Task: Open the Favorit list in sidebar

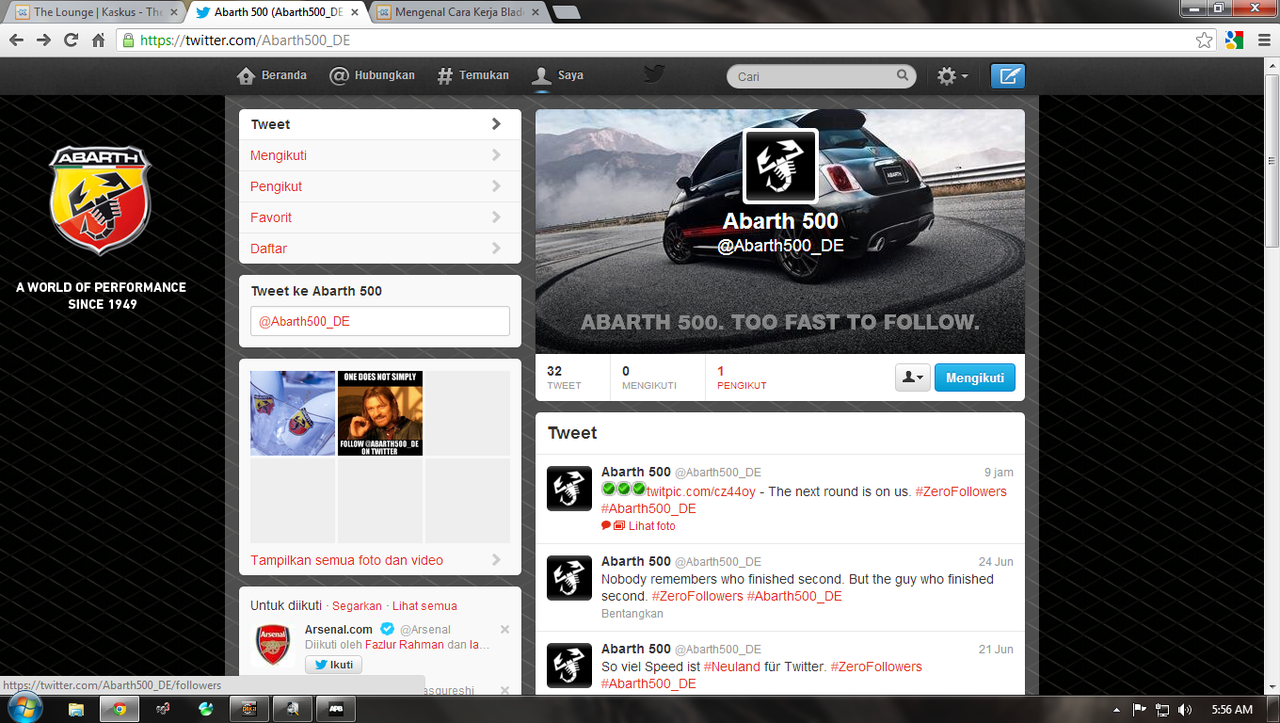Action: (x=379, y=217)
